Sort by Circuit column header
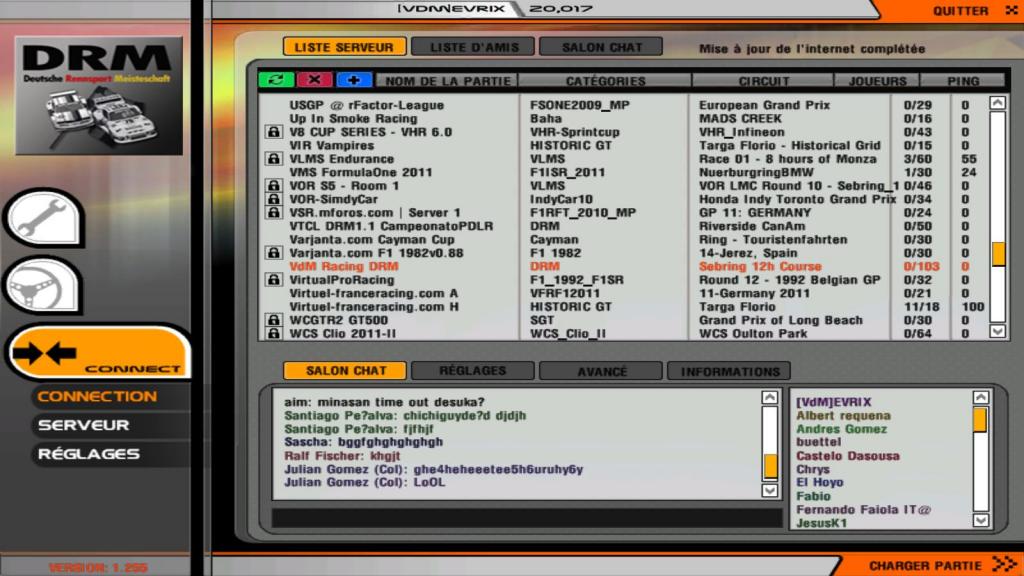 [x=763, y=81]
